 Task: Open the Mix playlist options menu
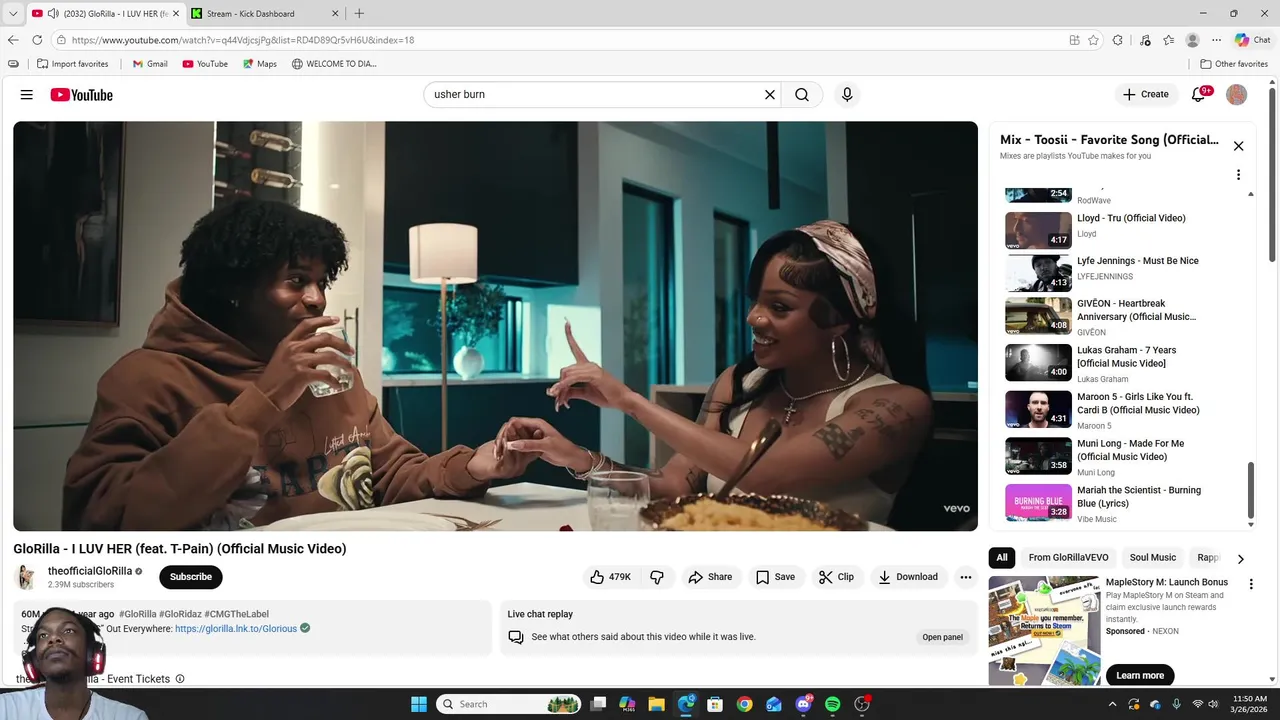point(1238,175)
